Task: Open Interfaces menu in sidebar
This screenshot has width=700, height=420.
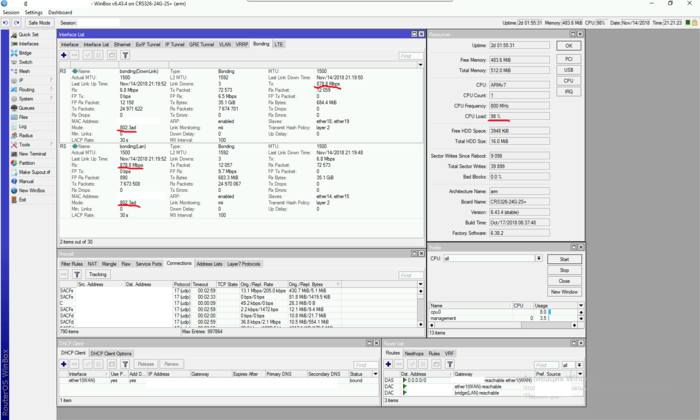Action: click(29, 44)
